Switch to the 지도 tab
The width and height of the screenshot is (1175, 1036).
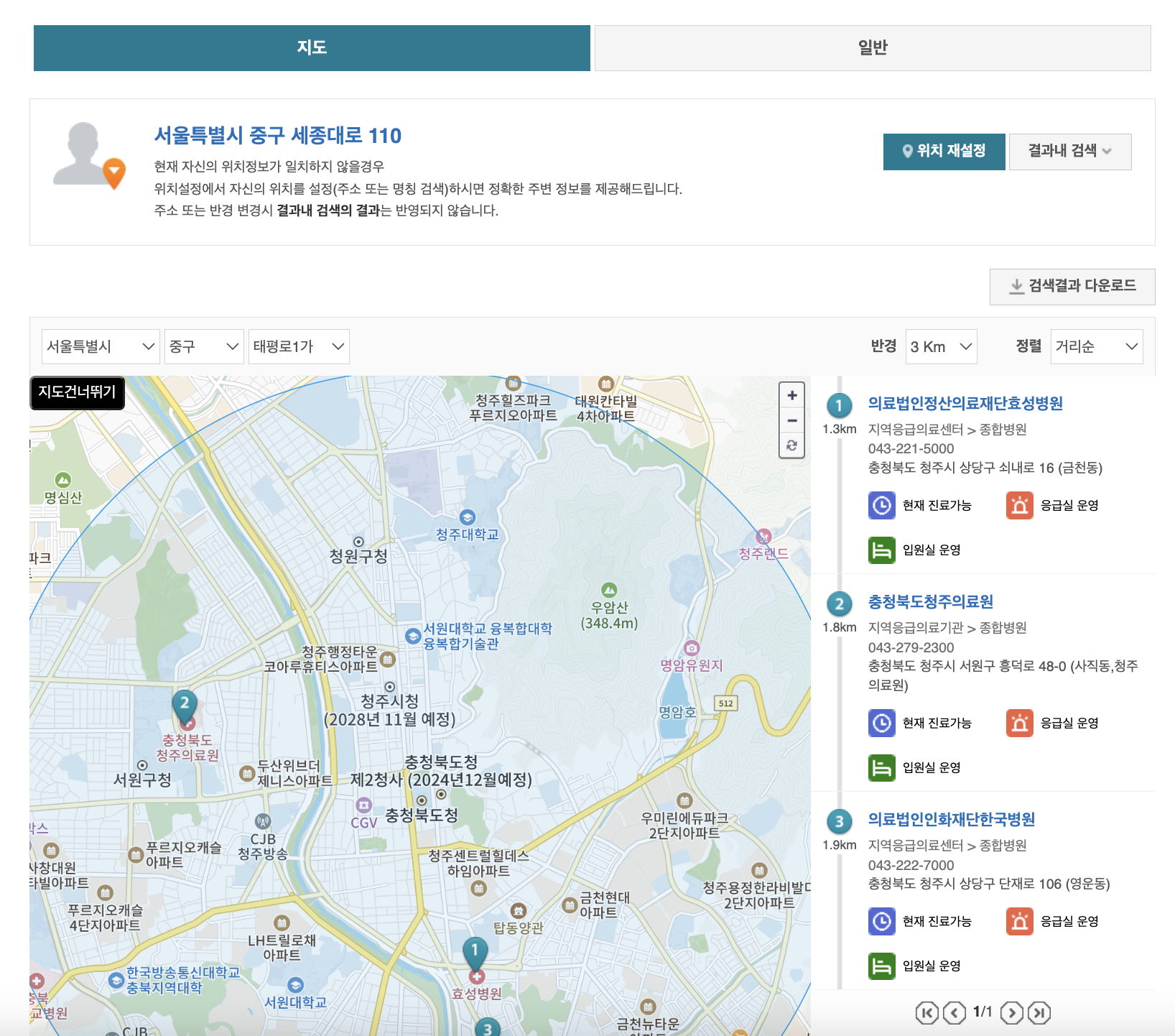312,48
